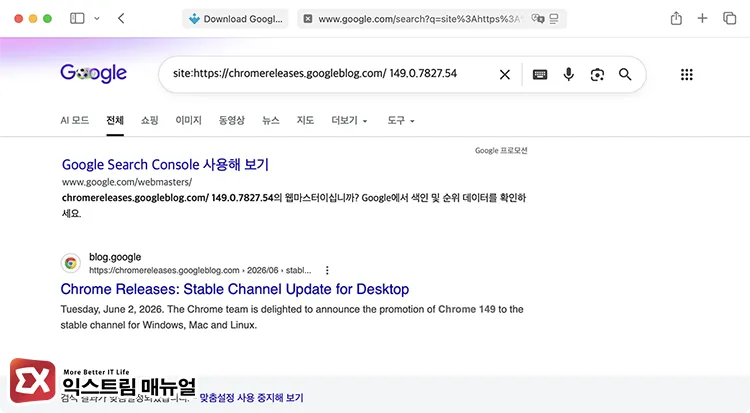Image resolution: width=750 pixels, height=413 pixels.
Task: Go back with the back arrow
Action: coord(121,19)
